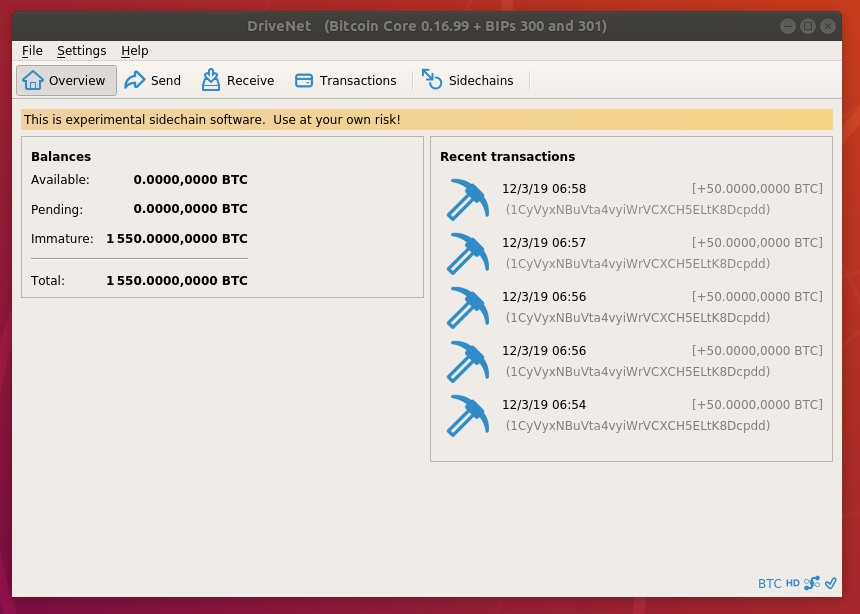
Task: Click the Pending label
Action: click(x=57, y=210)
